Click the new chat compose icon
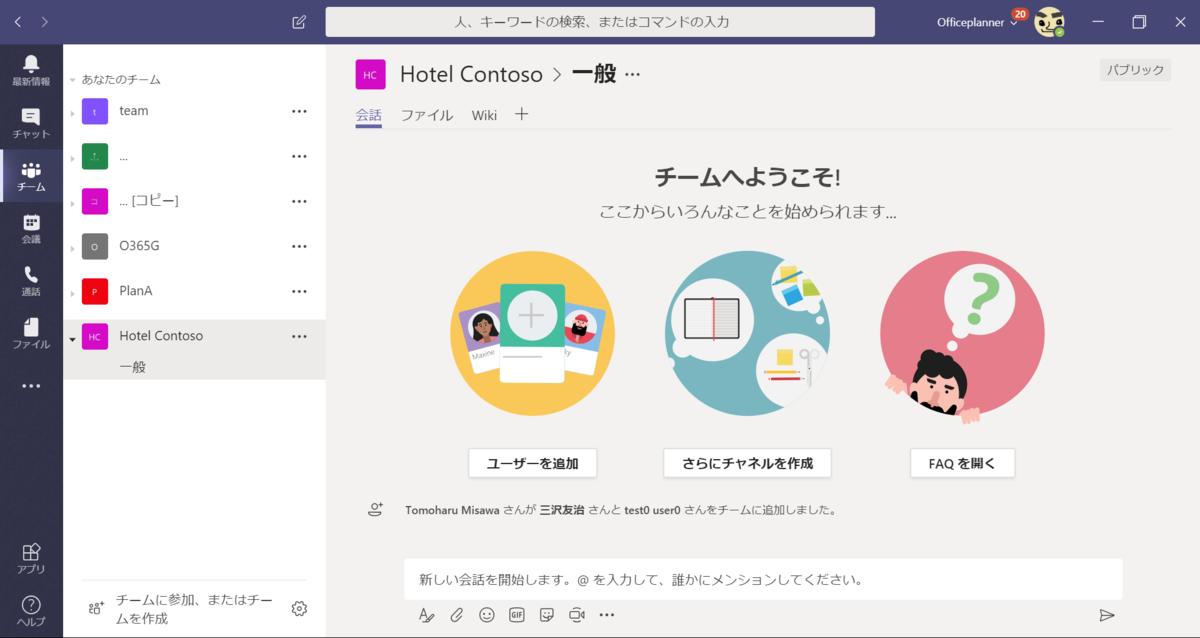 point(299,22)
